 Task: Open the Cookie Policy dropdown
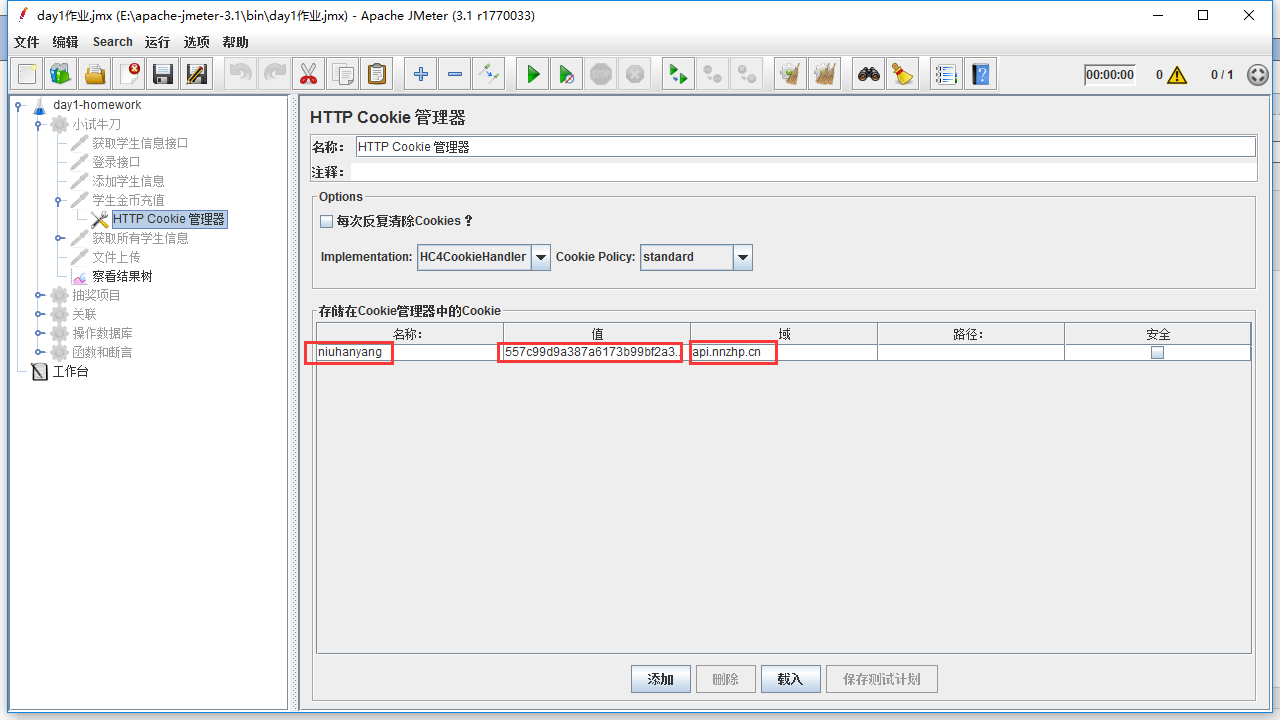coord(743,257)
